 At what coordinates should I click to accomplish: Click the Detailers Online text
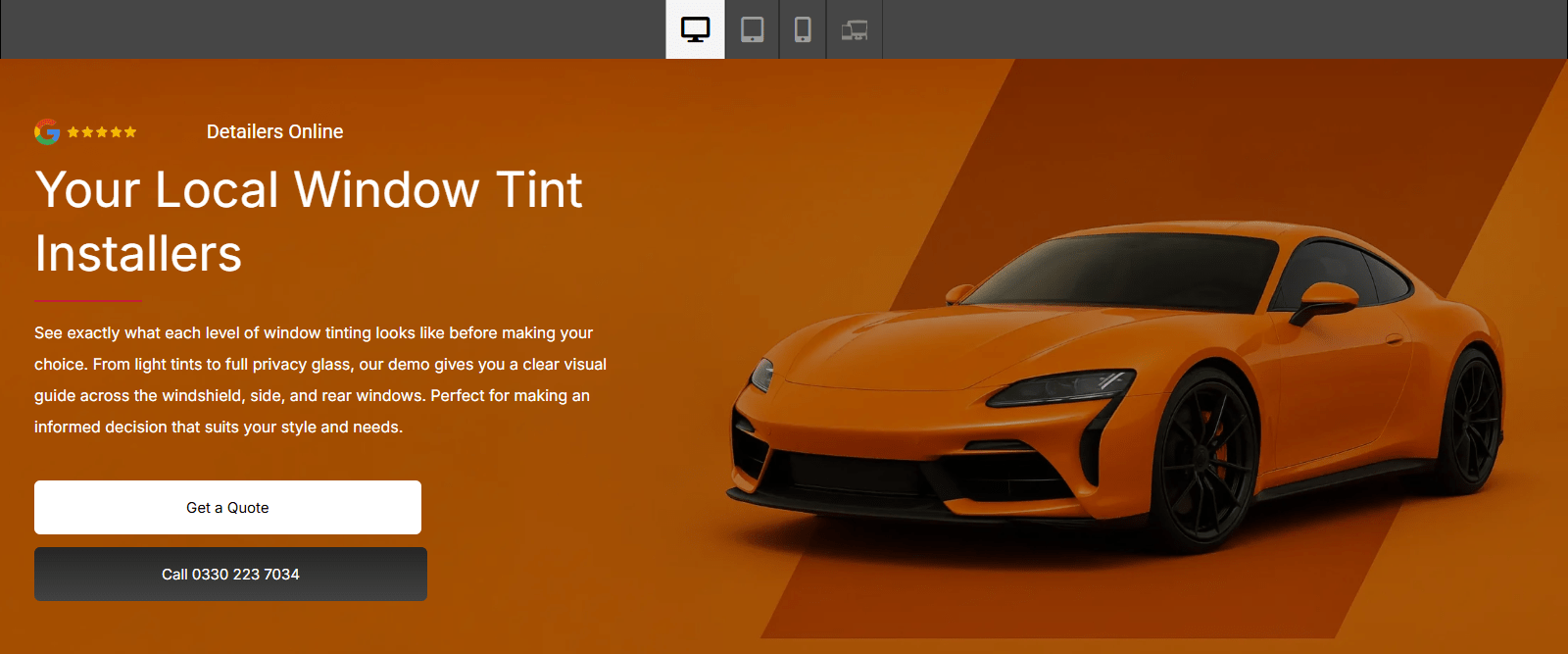[x=274, y=131]
